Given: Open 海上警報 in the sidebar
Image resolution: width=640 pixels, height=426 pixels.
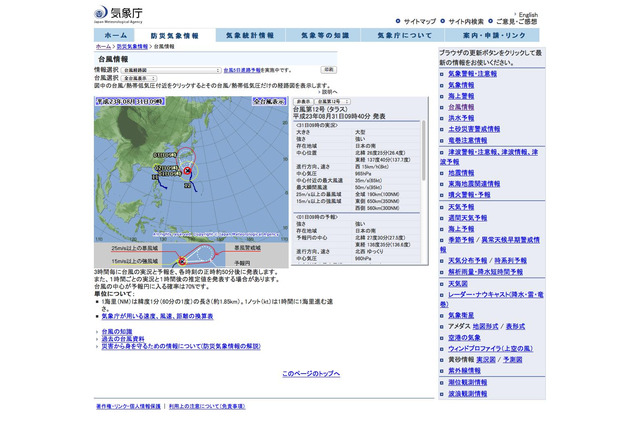Looking at the screenshot, I should (x=461, y=96).
